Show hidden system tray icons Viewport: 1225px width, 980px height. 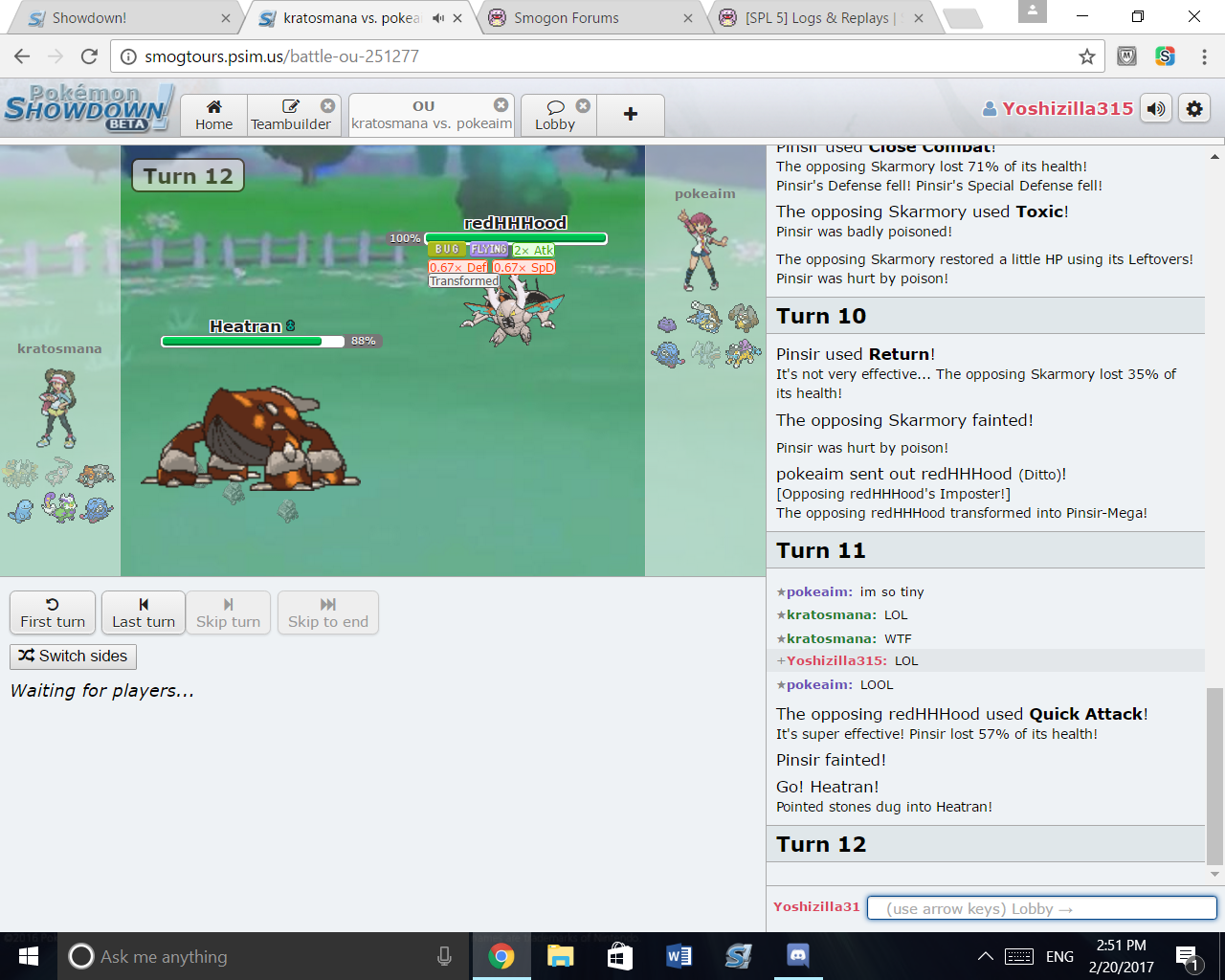pyautogui.click(x=985, y=956)
